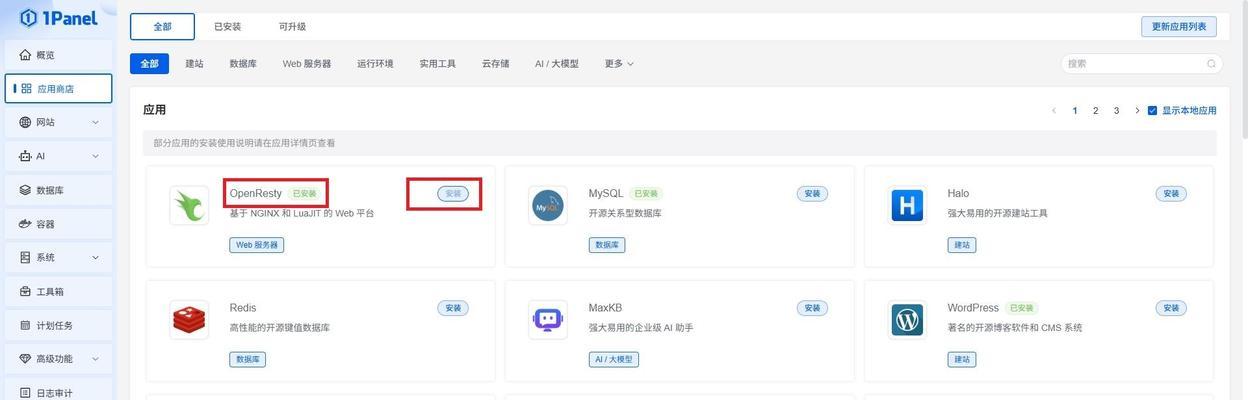Click the layers icon beside 数据库
The height and width of the screenshot is (400, 1248).
(x=25, y=190)
